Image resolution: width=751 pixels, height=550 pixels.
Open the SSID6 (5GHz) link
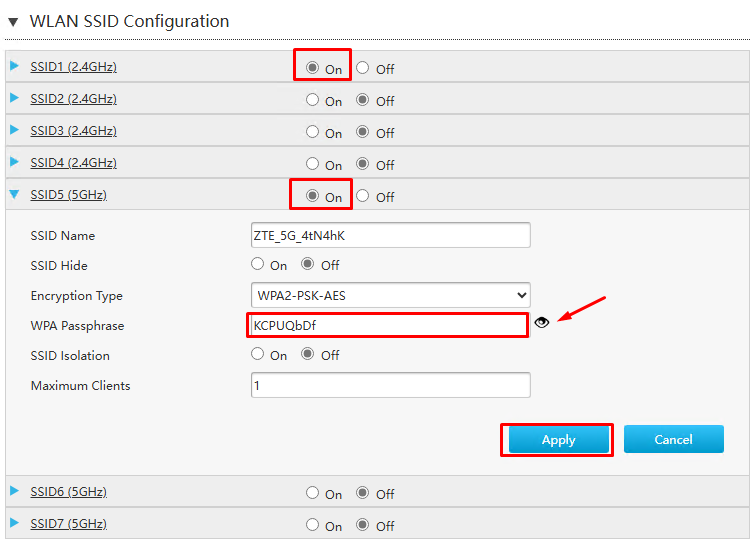pos(68,492)
